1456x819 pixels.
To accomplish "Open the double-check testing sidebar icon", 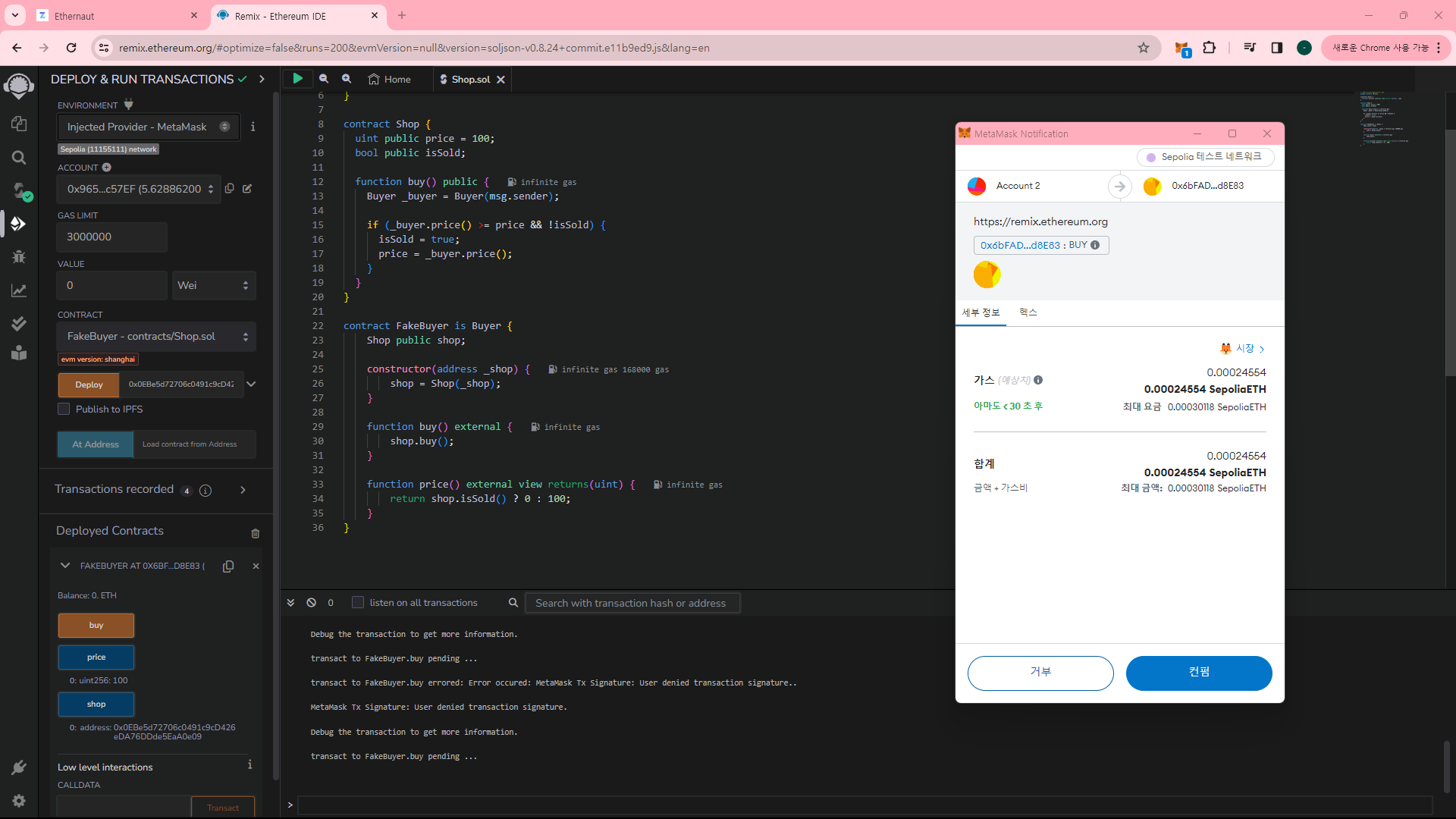I will pyautogui.click(x=19, y=324).
